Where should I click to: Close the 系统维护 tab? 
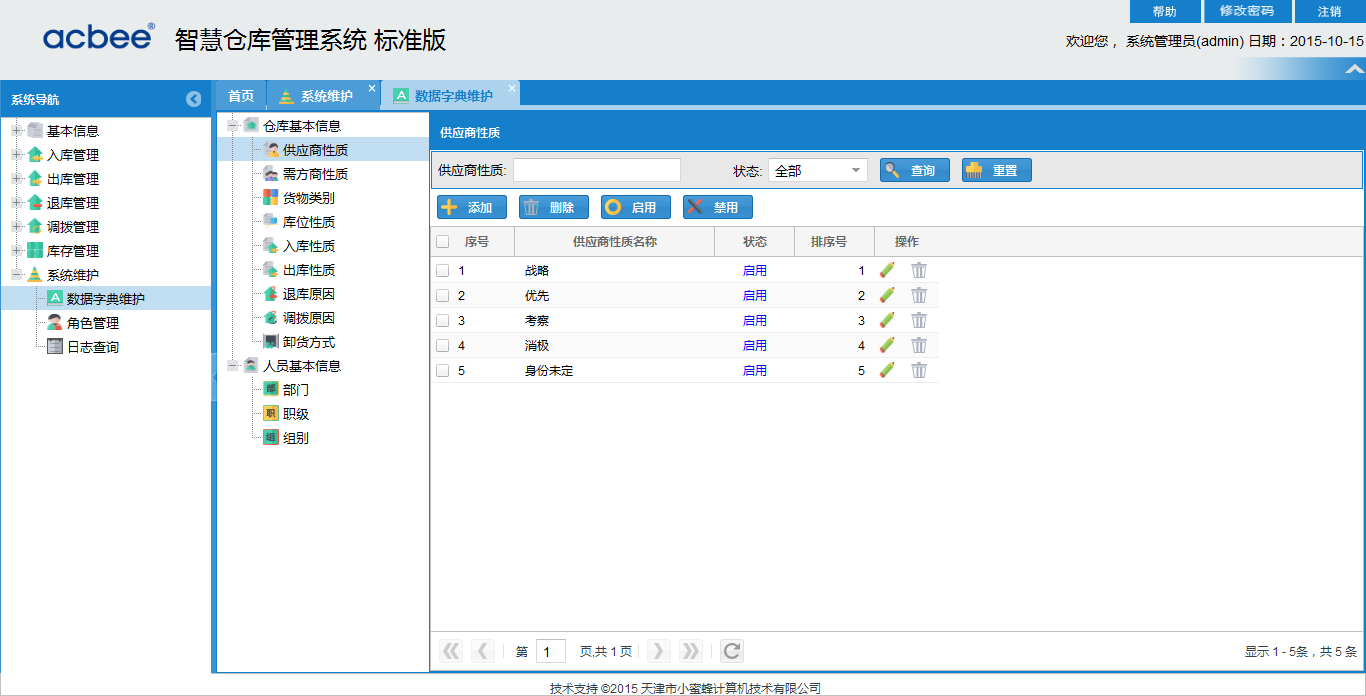tap(372, 88)
